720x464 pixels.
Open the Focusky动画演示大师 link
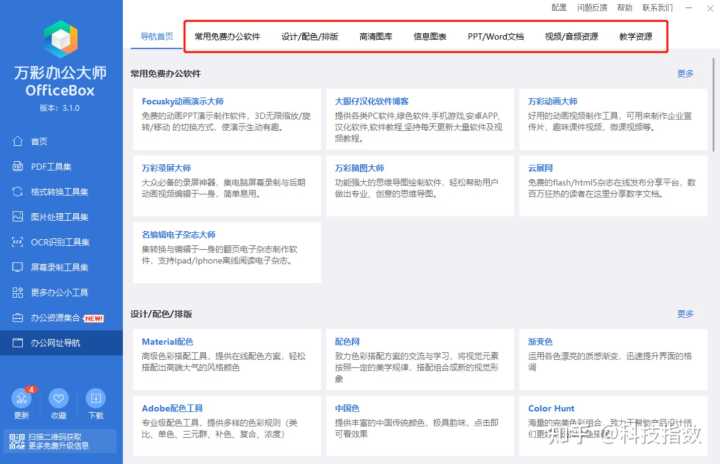[183, 101]
